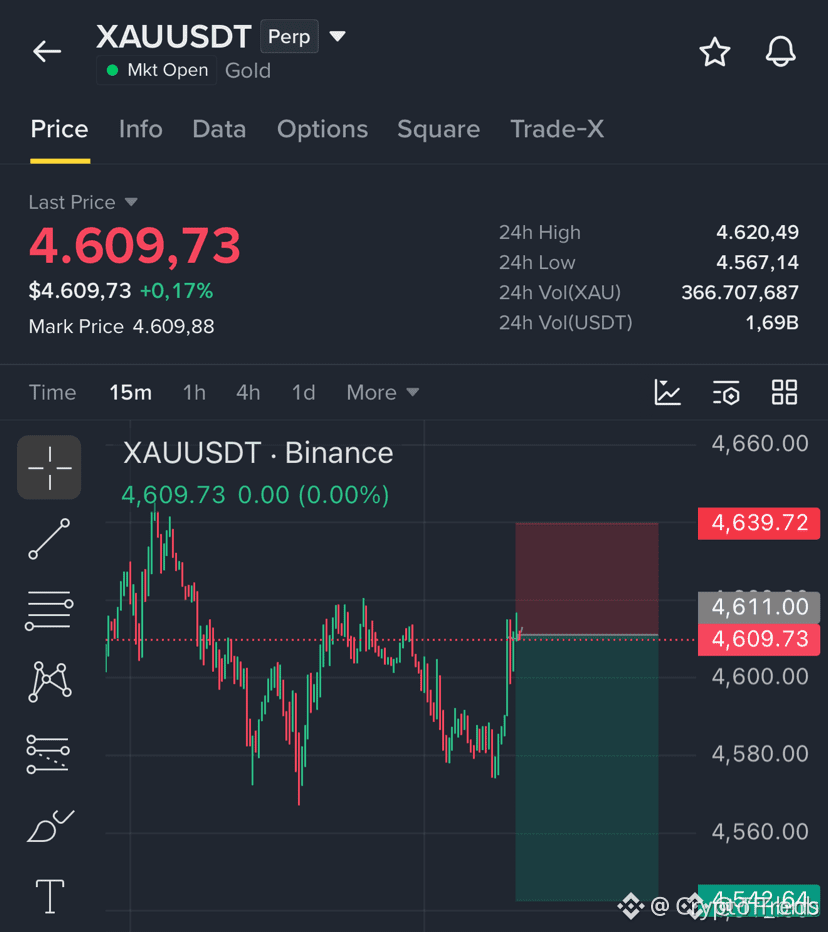The height and width of the screenshot is (932, 828).
Task: Expand the More timeframes dropdown
Action: click(383, 392)
